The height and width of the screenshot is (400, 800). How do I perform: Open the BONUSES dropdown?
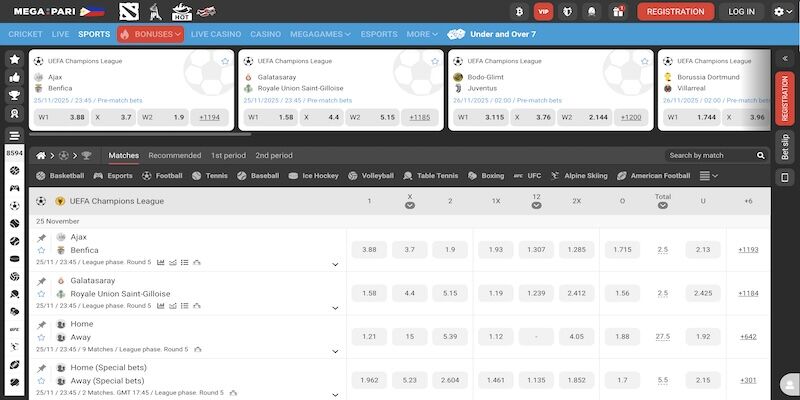tap(151, 34)
